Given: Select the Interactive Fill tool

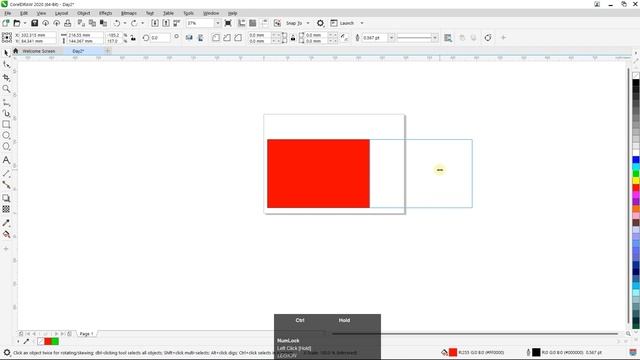Looking at the screenshot, I should point(6,234).
